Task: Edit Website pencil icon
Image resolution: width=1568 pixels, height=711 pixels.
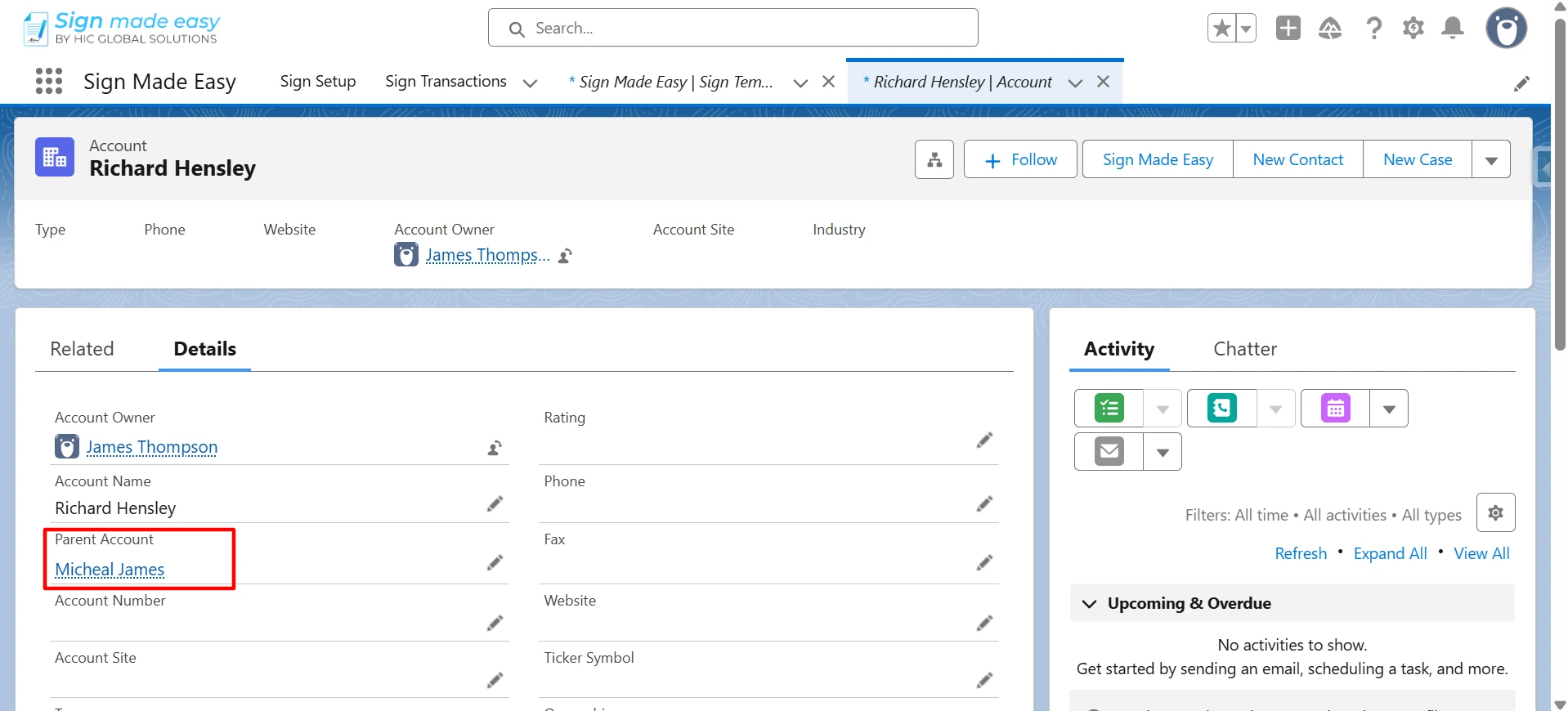Action: click(984, 623)
